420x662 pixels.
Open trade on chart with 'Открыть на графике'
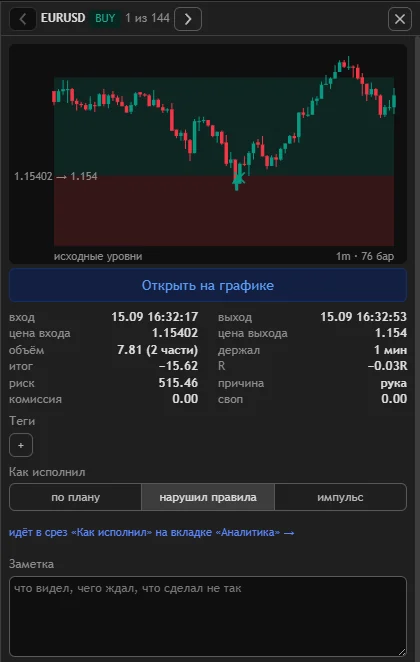tap(208, 285)
